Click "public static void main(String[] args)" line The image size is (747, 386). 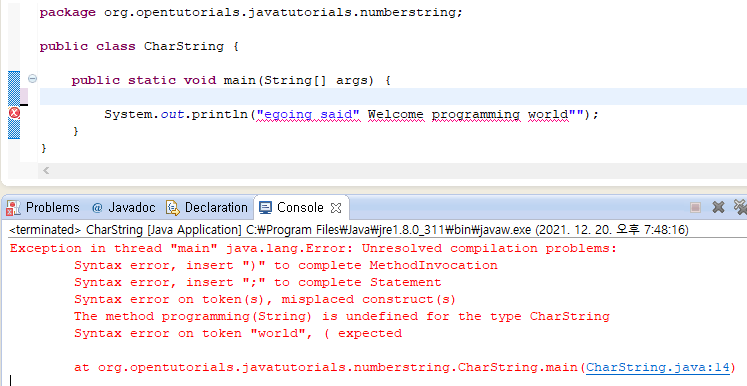tap(231, 80)
